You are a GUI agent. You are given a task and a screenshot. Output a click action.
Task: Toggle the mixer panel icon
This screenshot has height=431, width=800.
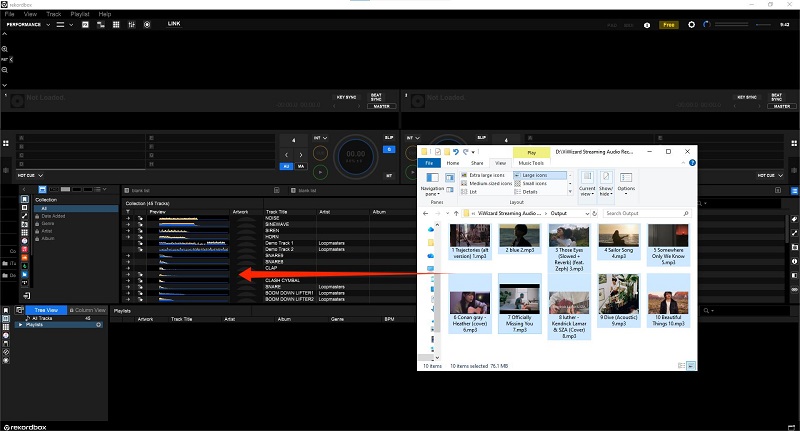[x=132, y=24]
